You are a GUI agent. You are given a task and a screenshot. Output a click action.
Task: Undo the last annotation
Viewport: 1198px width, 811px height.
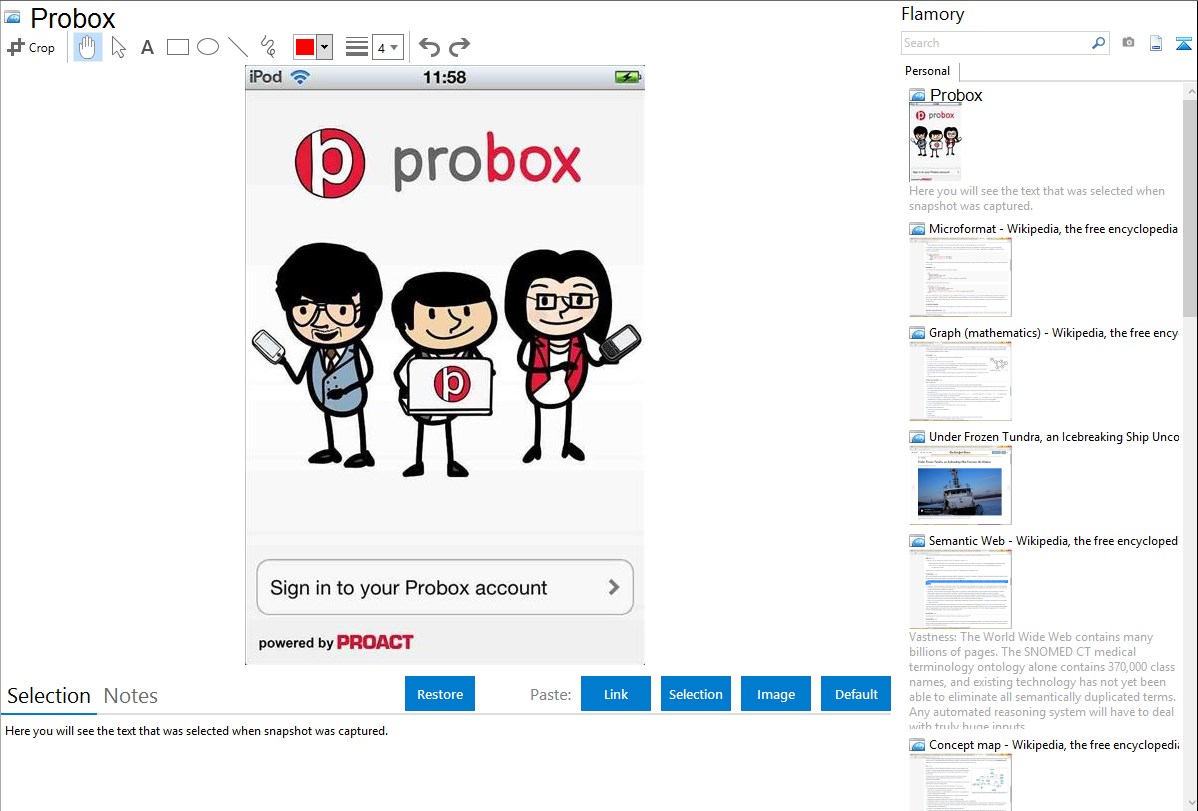pyautogui.click(x=429, y=47)
